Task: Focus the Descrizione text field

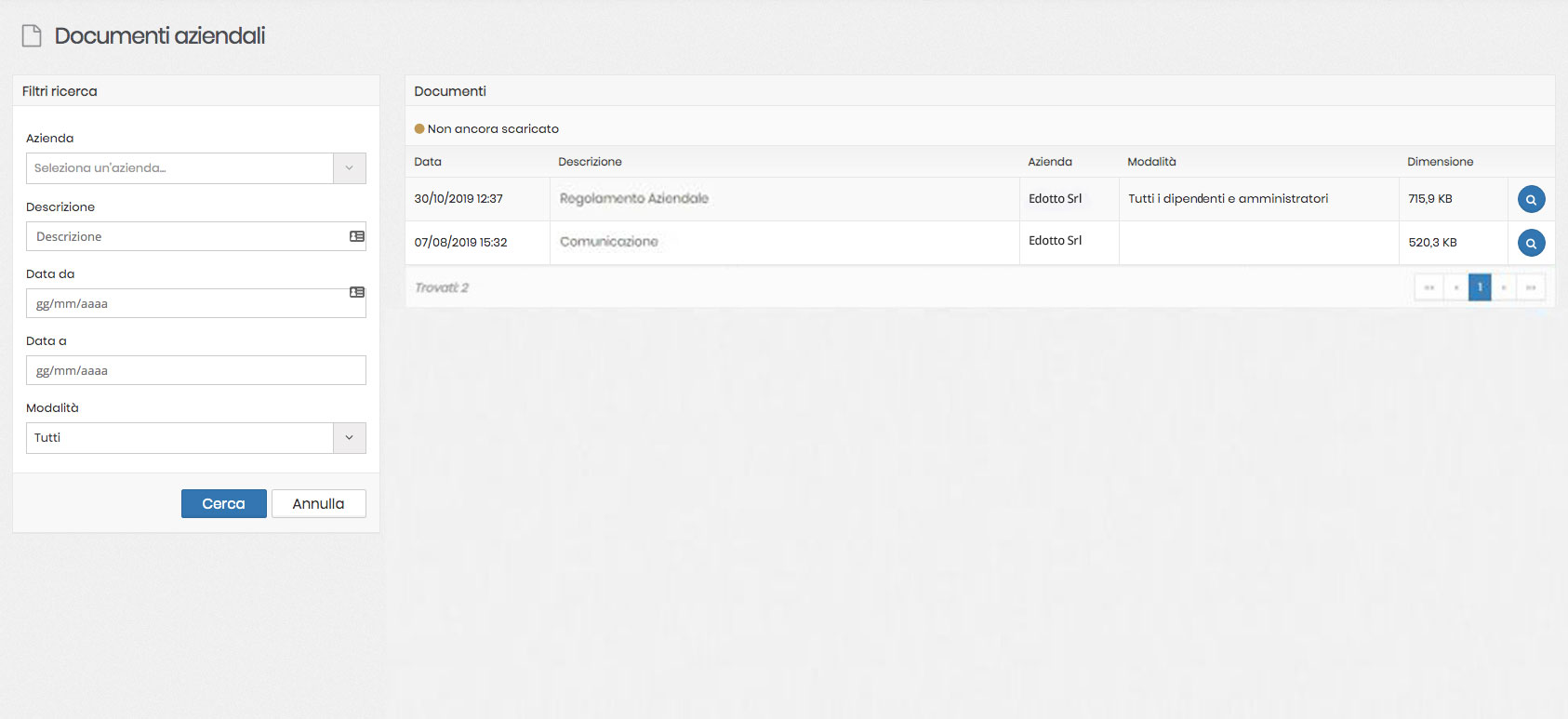Action: (x=186, y=236)
